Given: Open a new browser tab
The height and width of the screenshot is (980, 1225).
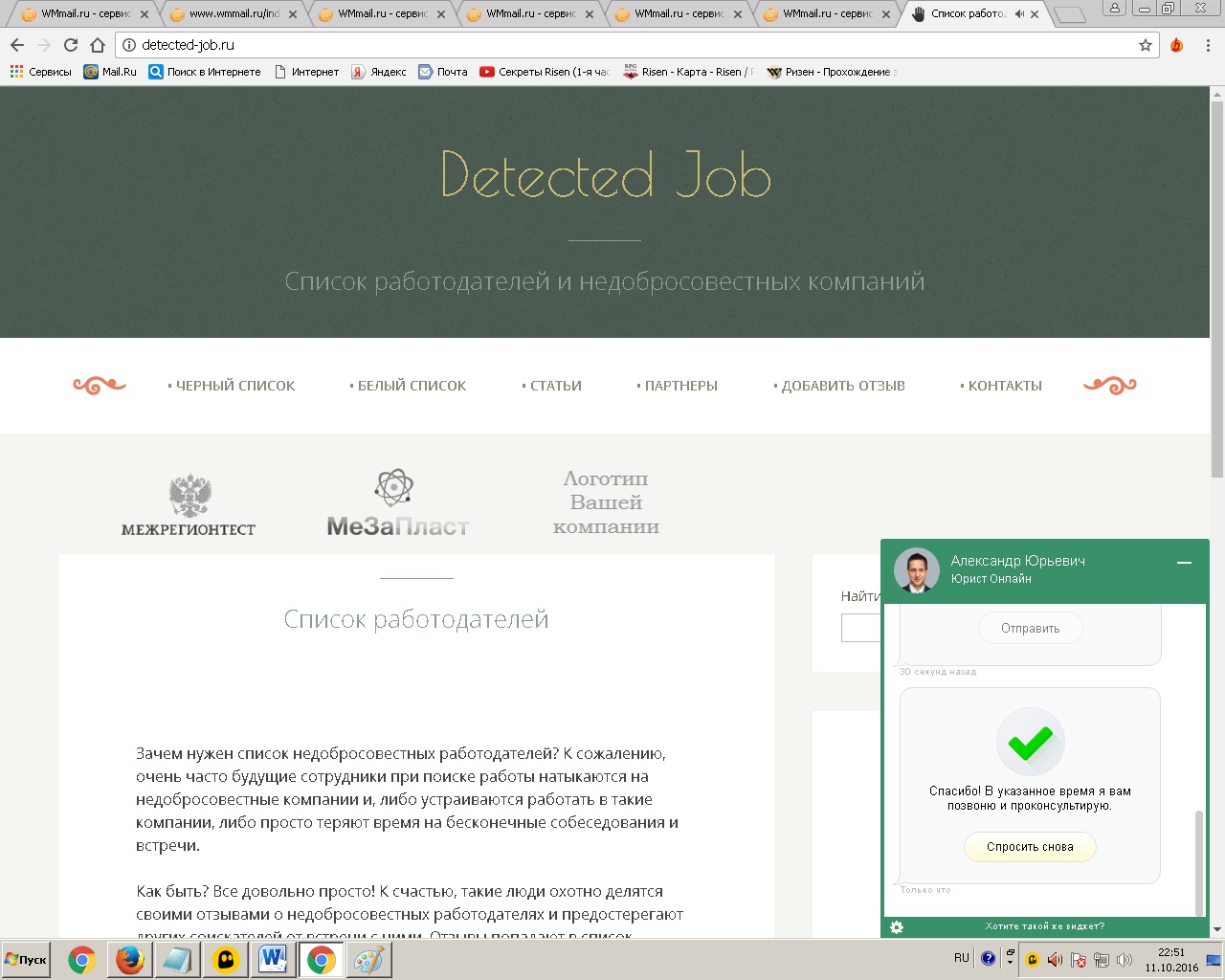Looking at the screenshot, I should pyautogui.click(x=1070, y=14).
